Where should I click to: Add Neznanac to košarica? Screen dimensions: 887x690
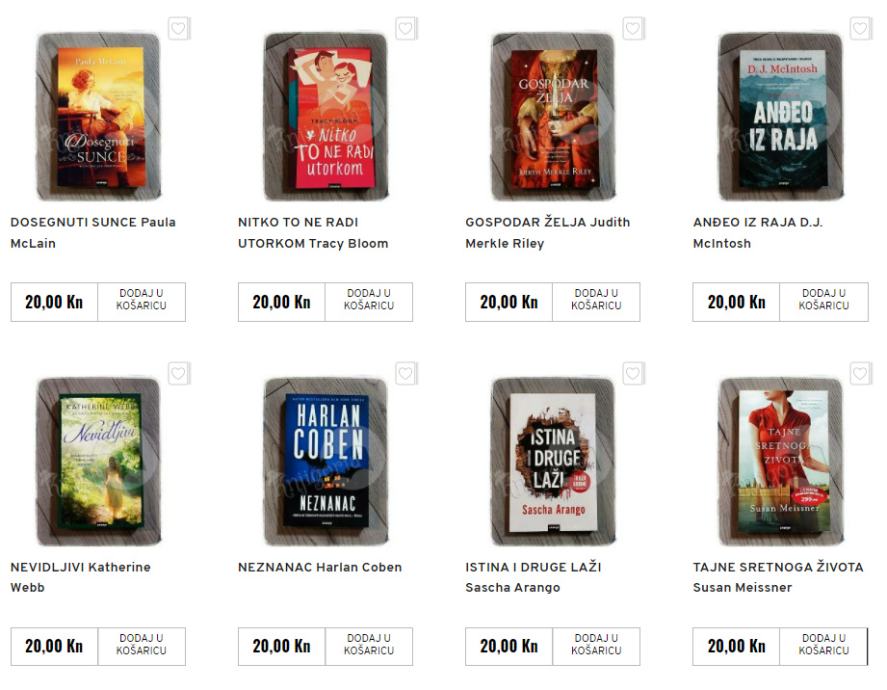pyautogui.click(x=369, y=646)
